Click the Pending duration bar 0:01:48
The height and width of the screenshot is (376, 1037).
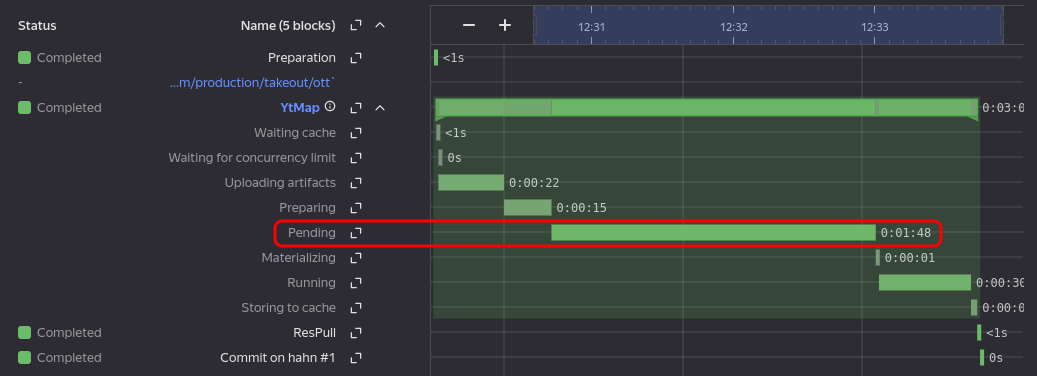713,233
